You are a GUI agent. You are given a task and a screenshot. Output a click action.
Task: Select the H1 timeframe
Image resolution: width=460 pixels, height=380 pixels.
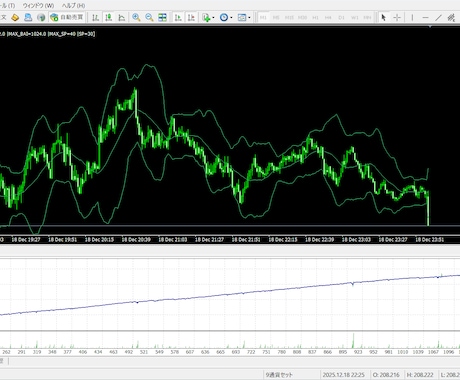pos(315,17)
